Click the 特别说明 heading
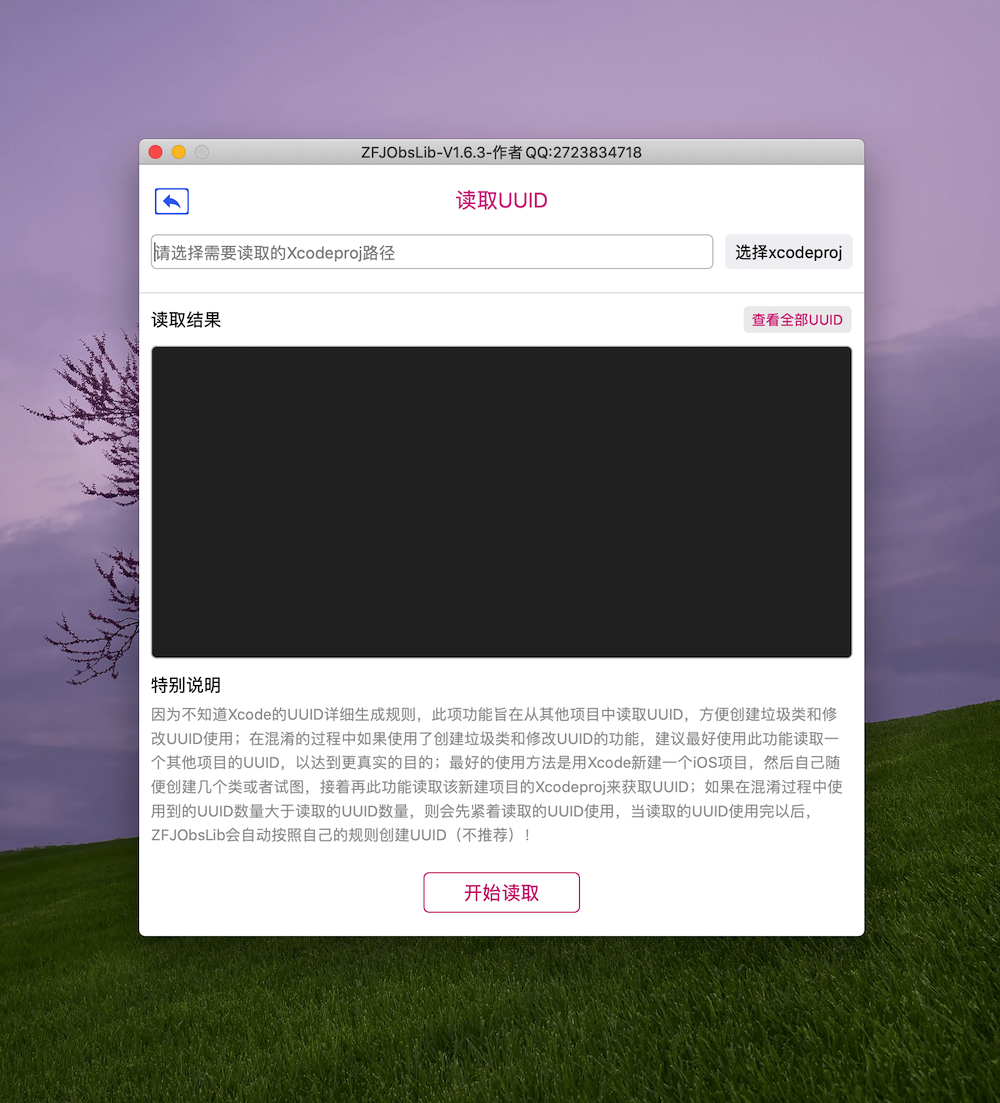This screenshot has width=1000, height=1103. [x=186, y=685]
